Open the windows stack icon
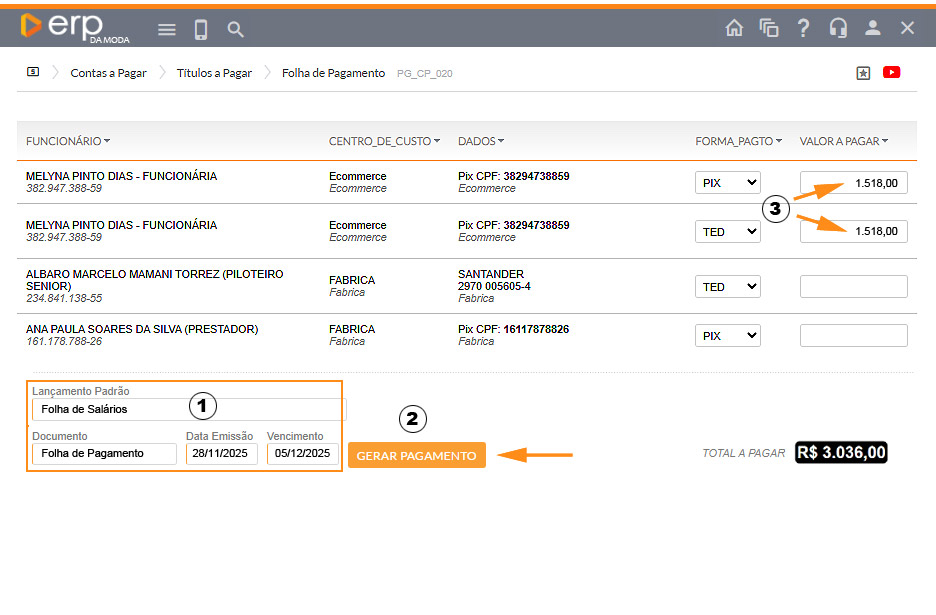 [x=769, y=28]
